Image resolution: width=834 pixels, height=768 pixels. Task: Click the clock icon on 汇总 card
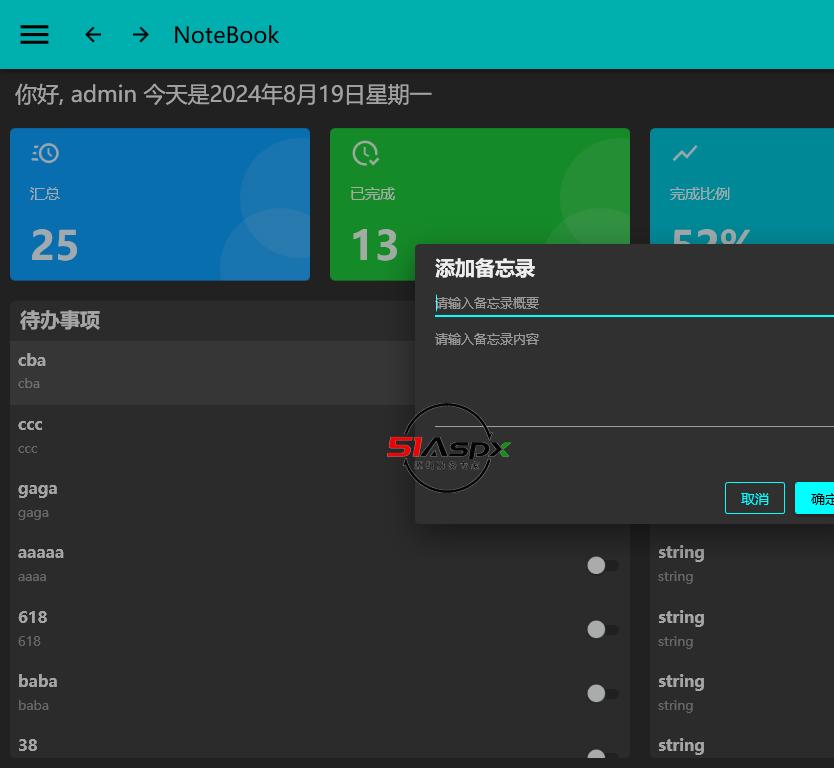click(x=45, y=153)
